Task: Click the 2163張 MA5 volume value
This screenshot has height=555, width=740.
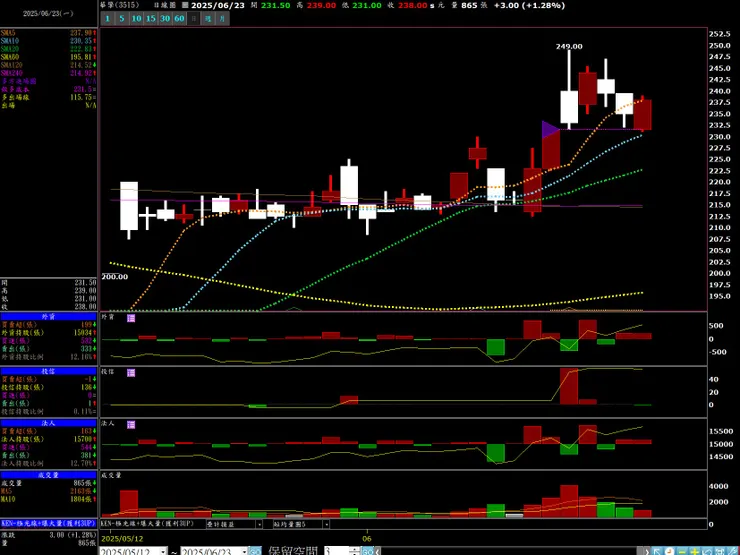Action: coord(81,491)
